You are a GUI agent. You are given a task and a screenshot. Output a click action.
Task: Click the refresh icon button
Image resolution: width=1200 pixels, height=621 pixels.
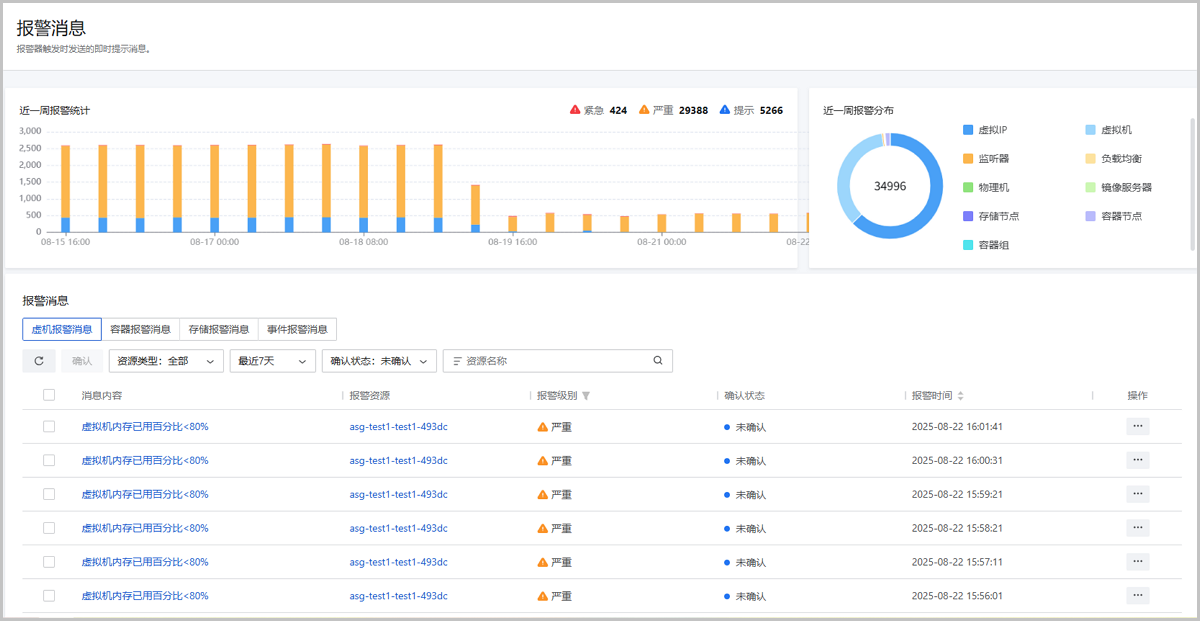39,361
